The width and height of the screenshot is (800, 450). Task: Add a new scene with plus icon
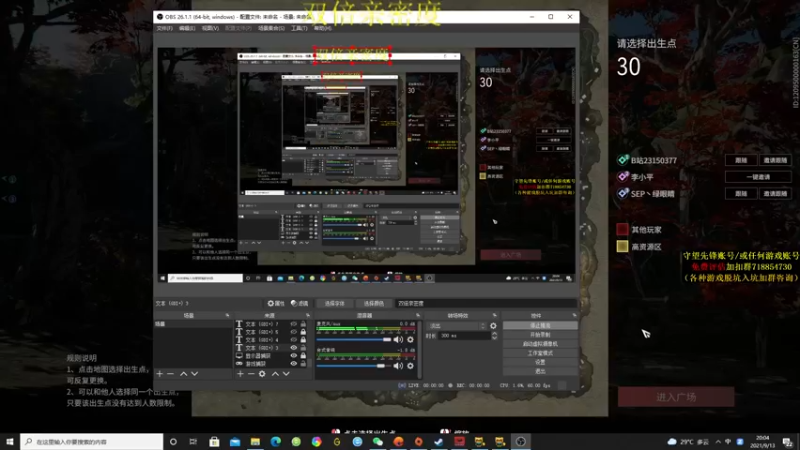coord(160,374)
